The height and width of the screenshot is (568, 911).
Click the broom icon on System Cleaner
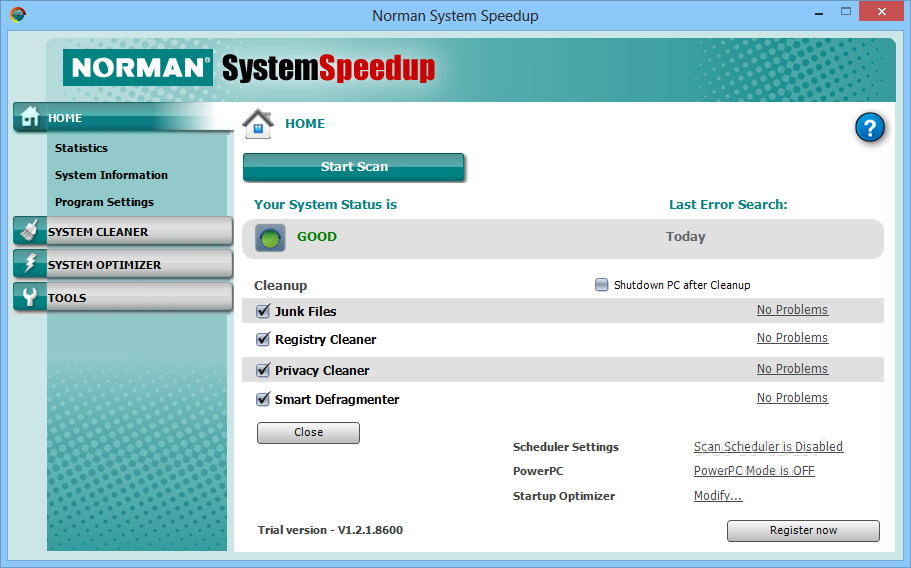[30, 231]
